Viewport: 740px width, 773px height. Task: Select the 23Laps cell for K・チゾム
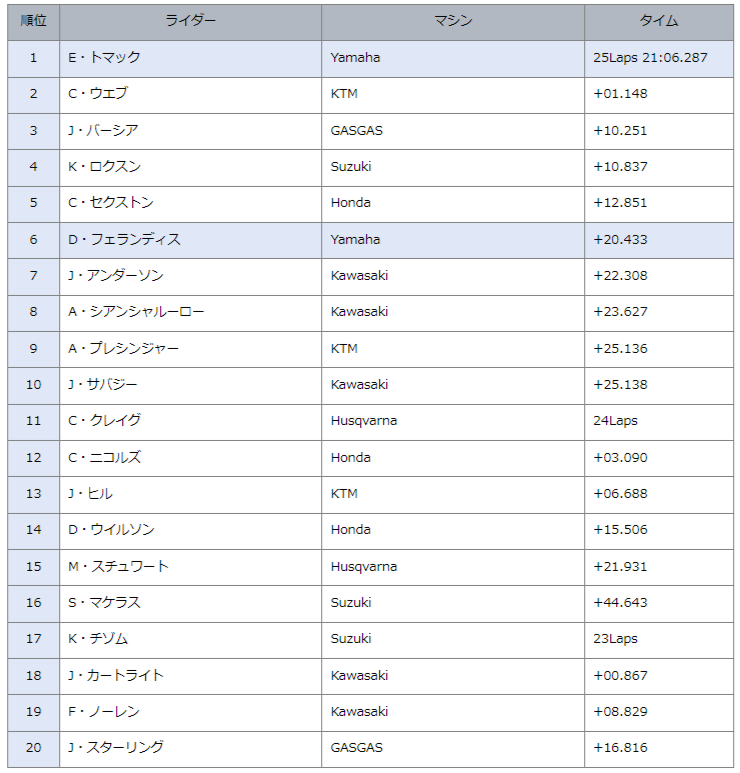coord(615,639)
